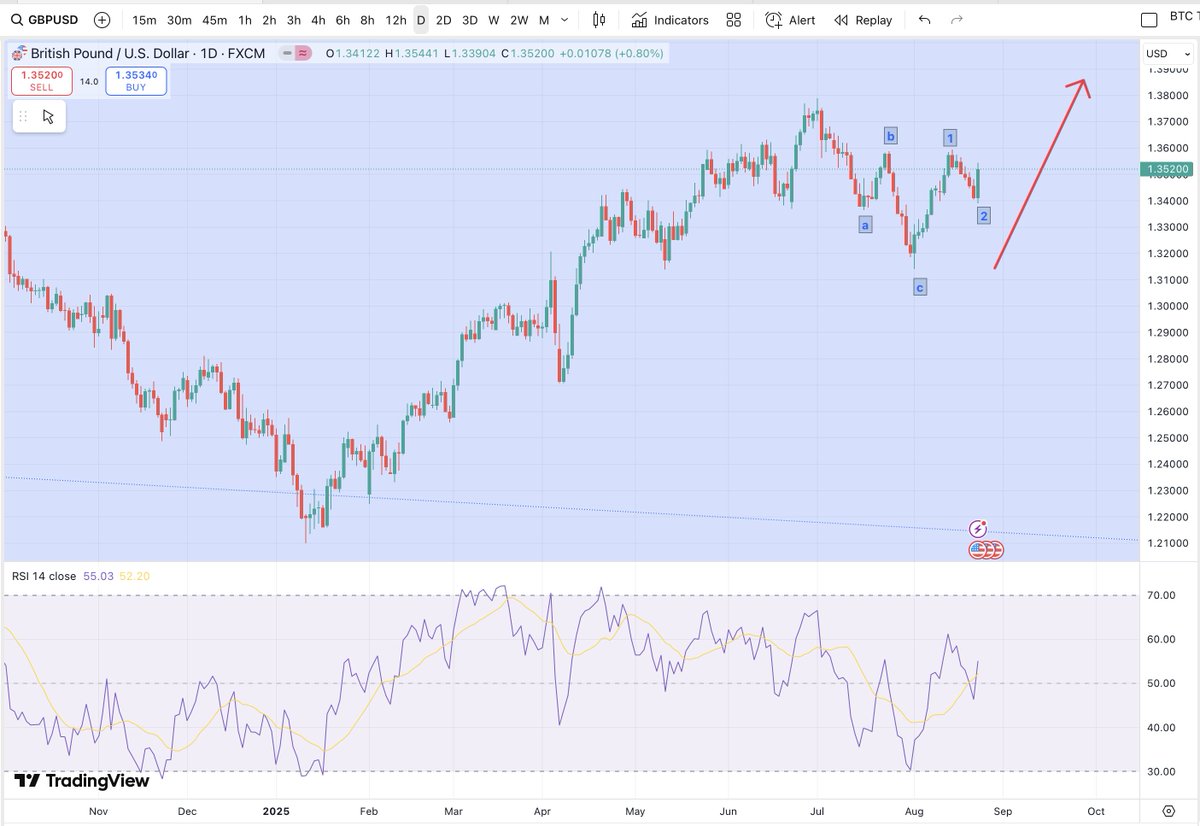Open the Indicators panel
The width and height of the screenshot is (1200, 826).
669,19
